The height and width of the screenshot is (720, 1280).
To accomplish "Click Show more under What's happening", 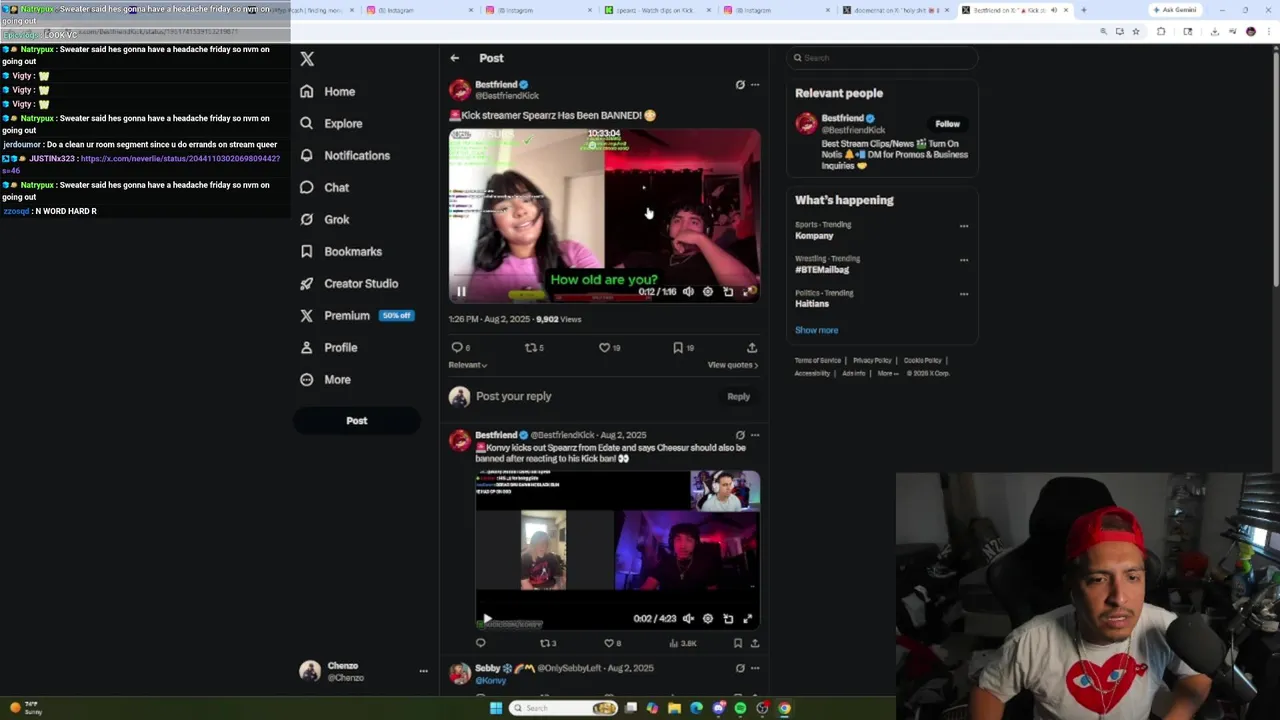I will [816, 330].
